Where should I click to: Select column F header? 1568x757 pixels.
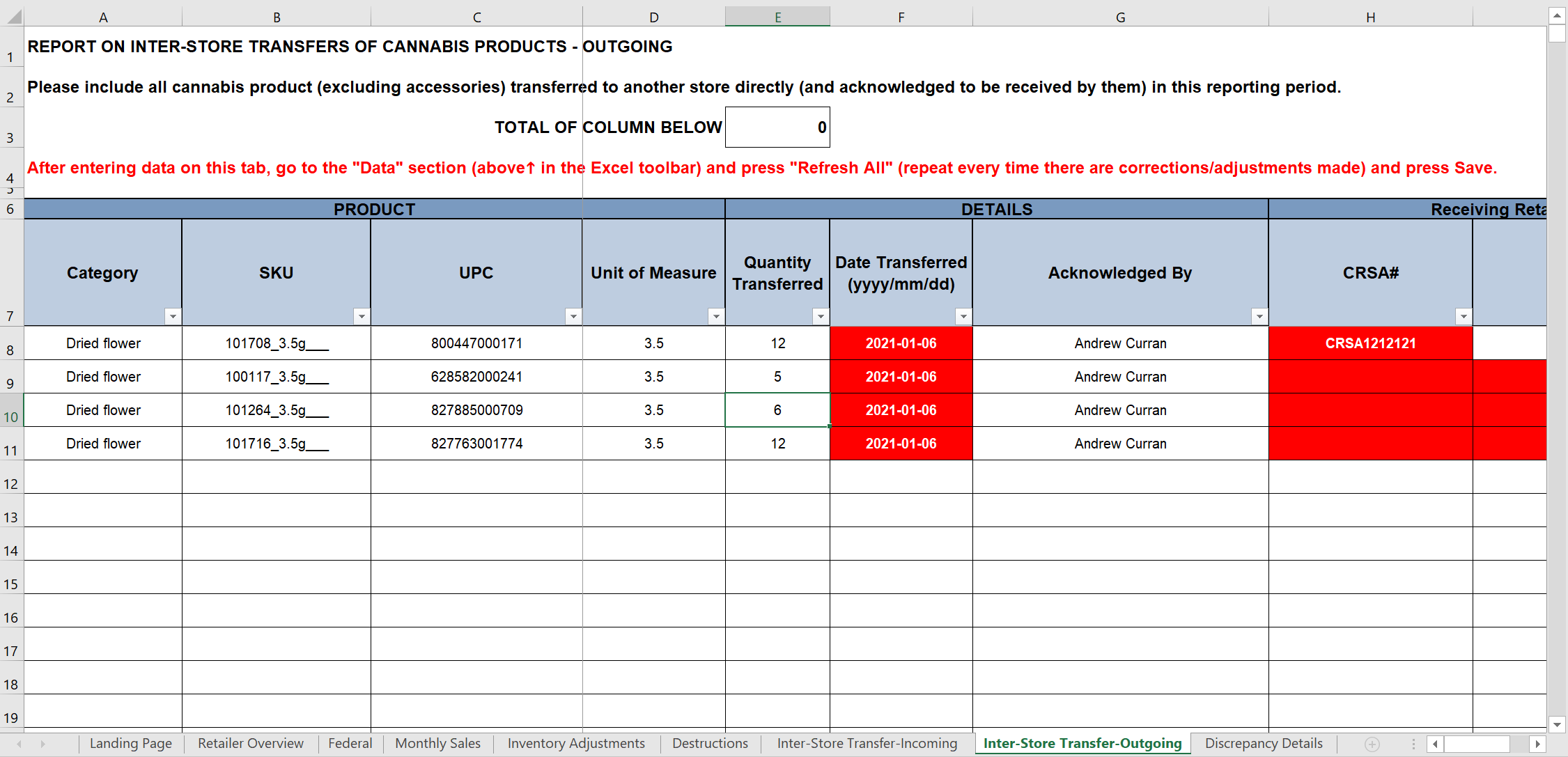tap(901, 17)
